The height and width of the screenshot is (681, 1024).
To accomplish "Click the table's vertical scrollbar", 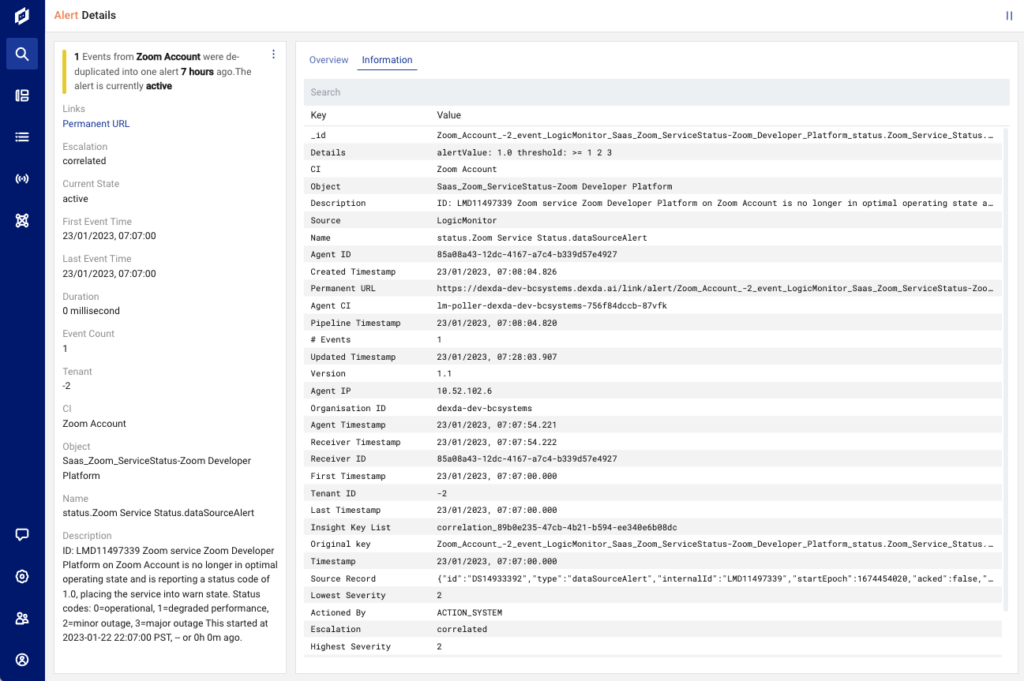I will [1006, 370].
